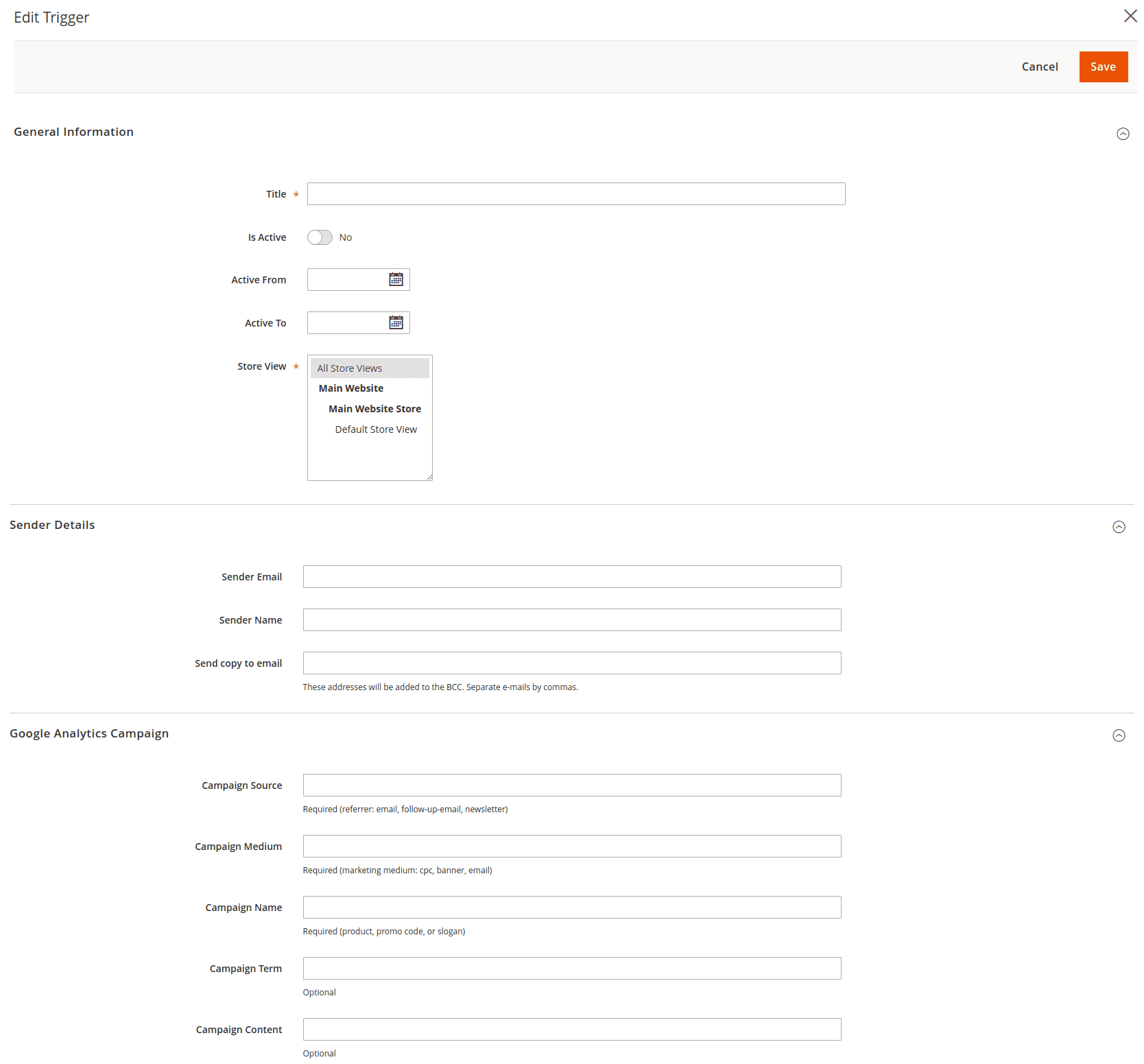Click the Cancel button
This screenshot has height=1064, width=1144.
tap(1040, 67)
